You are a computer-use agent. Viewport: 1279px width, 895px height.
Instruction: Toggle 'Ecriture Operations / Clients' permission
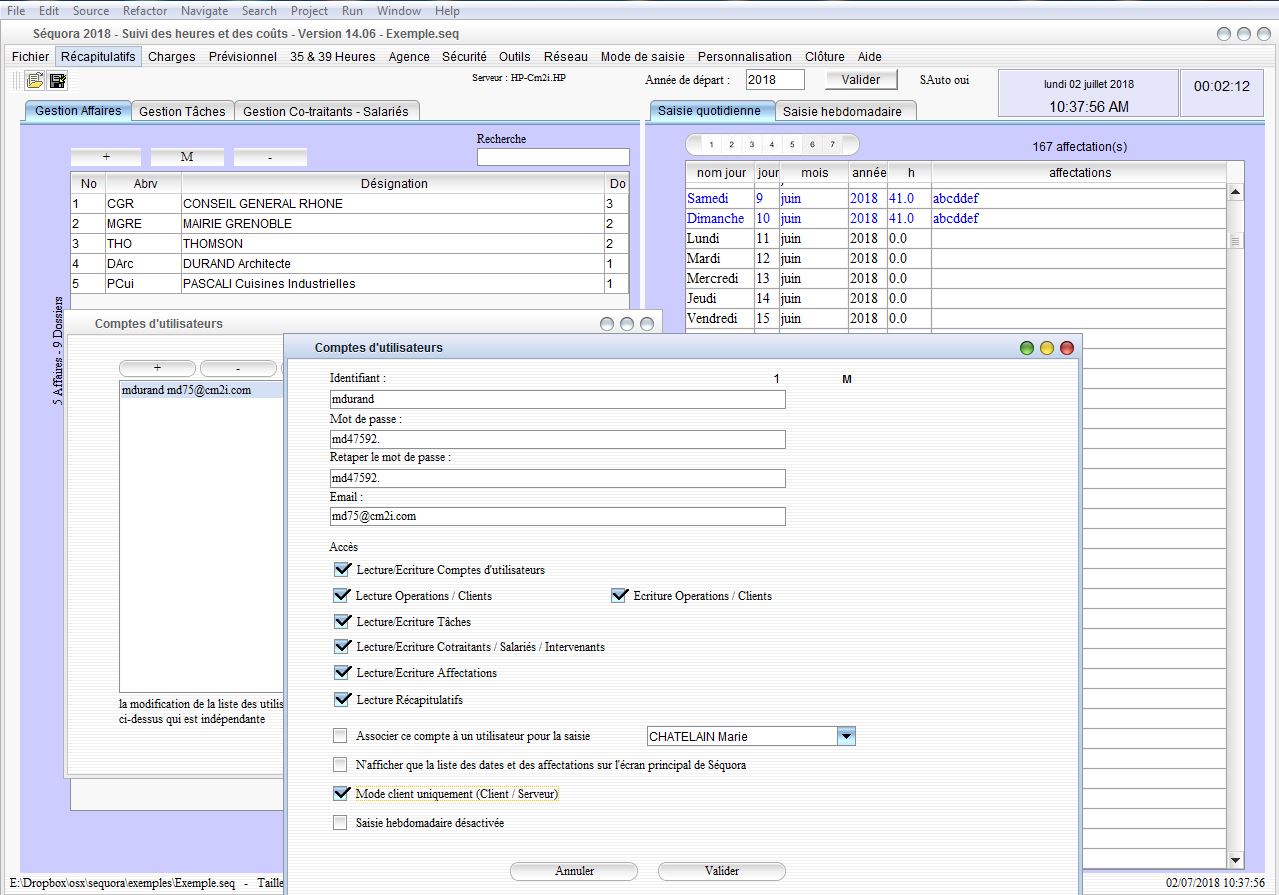619,595
